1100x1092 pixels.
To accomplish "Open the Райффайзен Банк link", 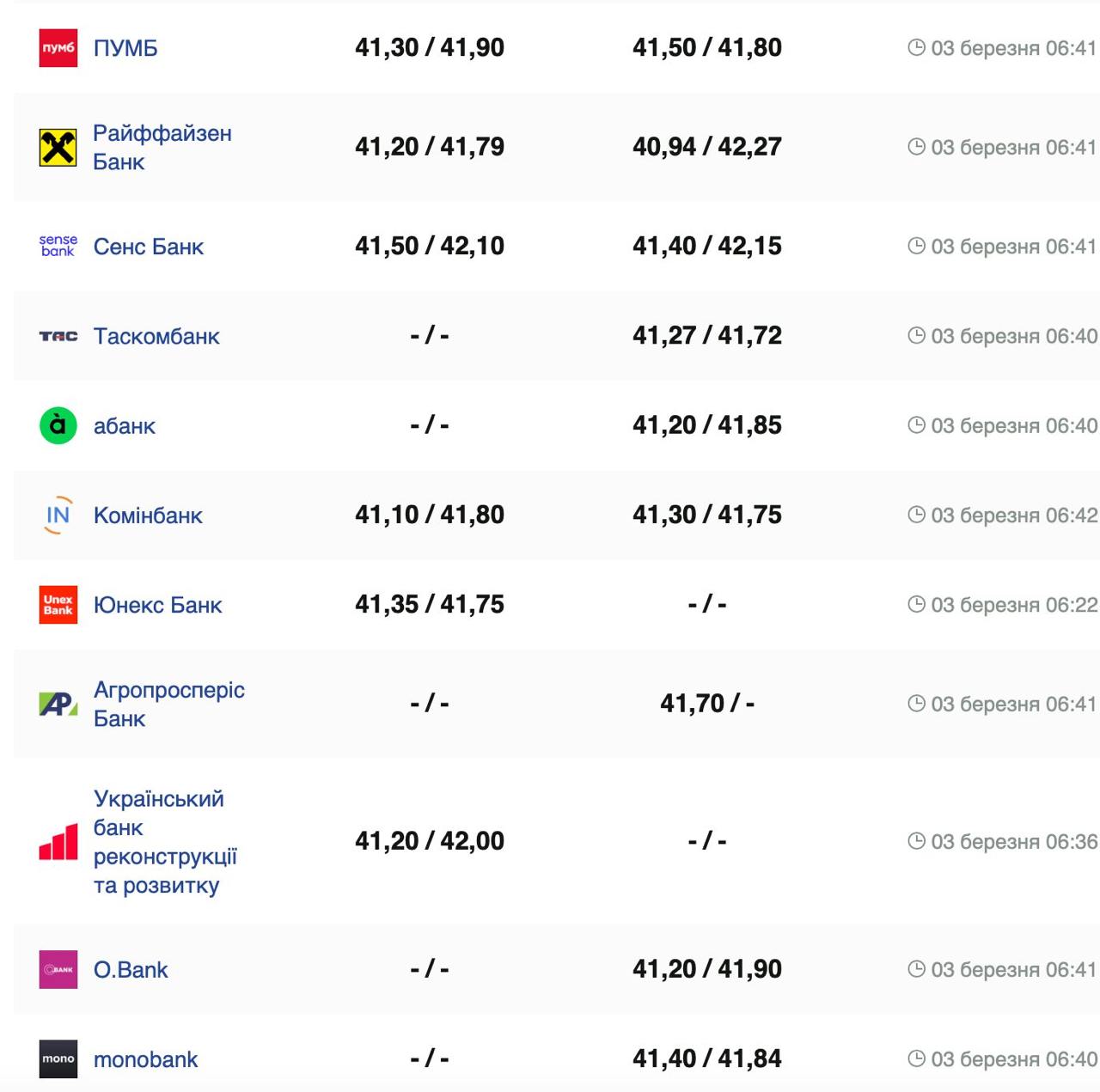I will pyautogui.click(x=162, y=147).
